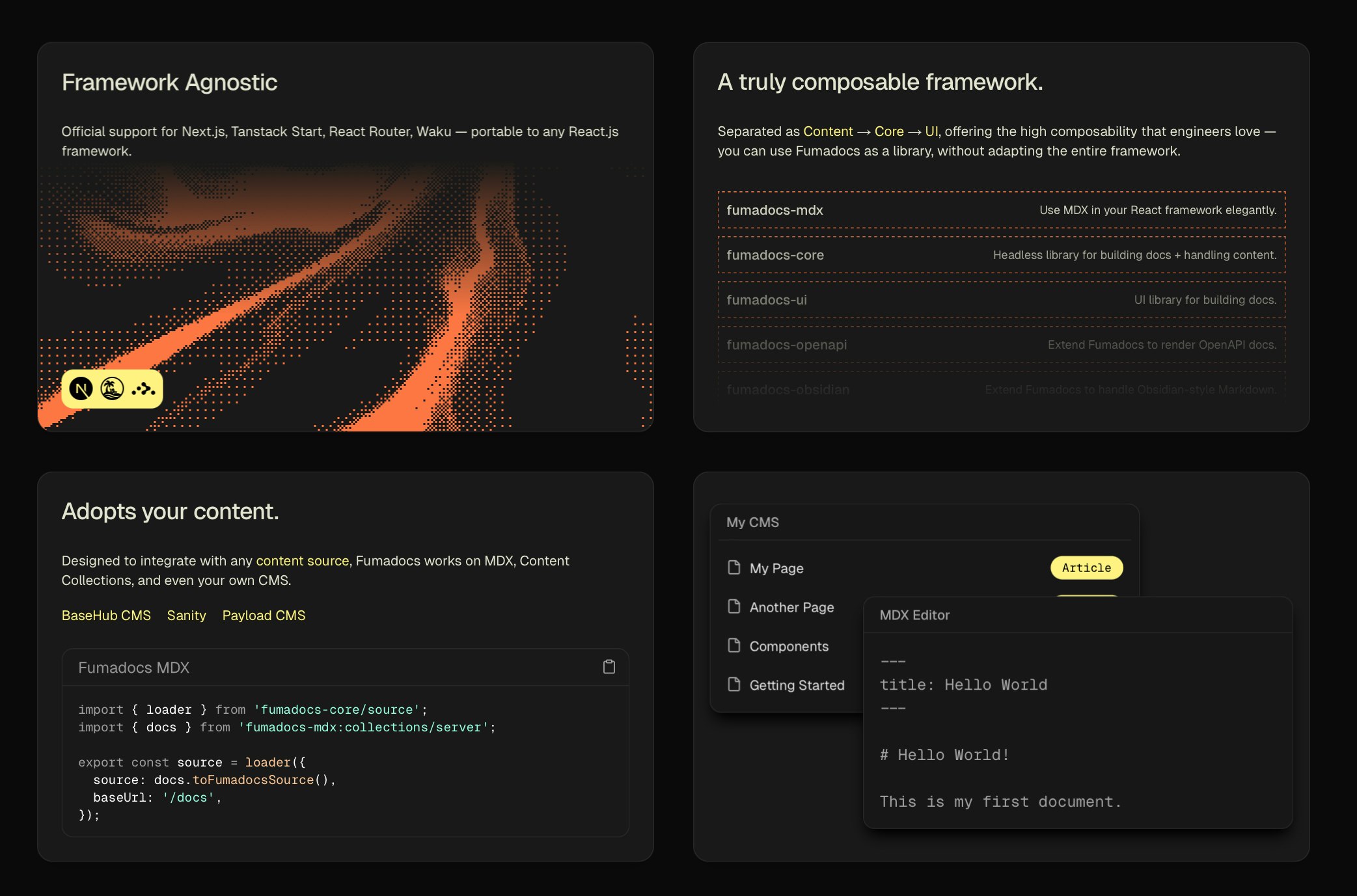Click the Next.js icon in the yellow badge
This screenshot has height=896, width=1357.
click(82, 388)
